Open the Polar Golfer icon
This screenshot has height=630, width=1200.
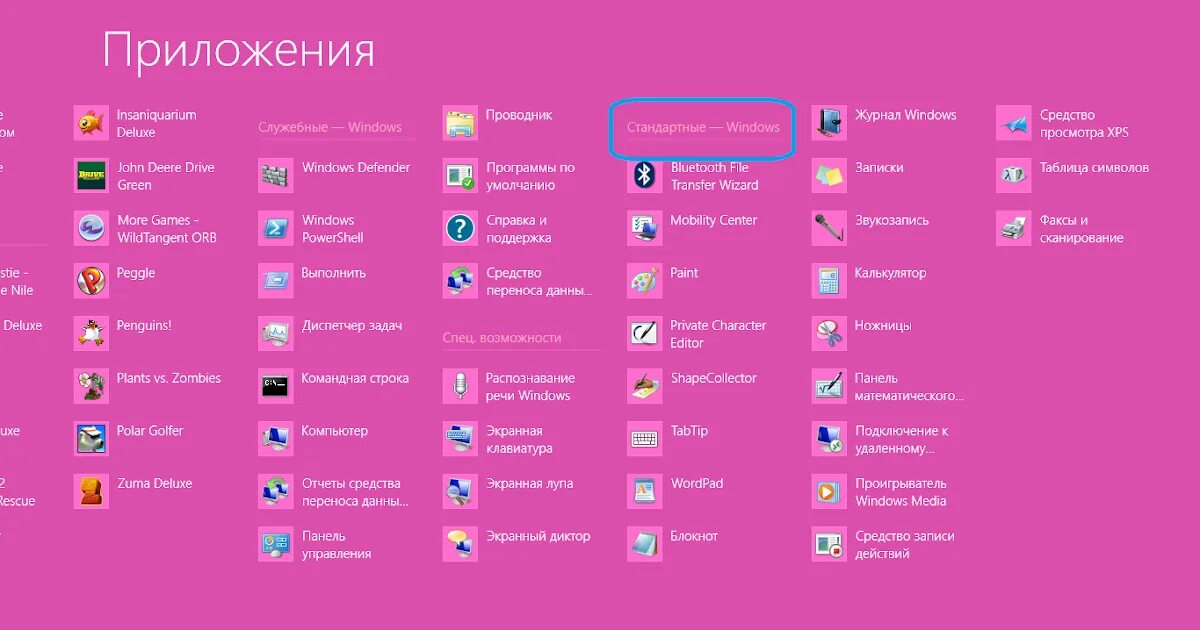tap(91, 439)
